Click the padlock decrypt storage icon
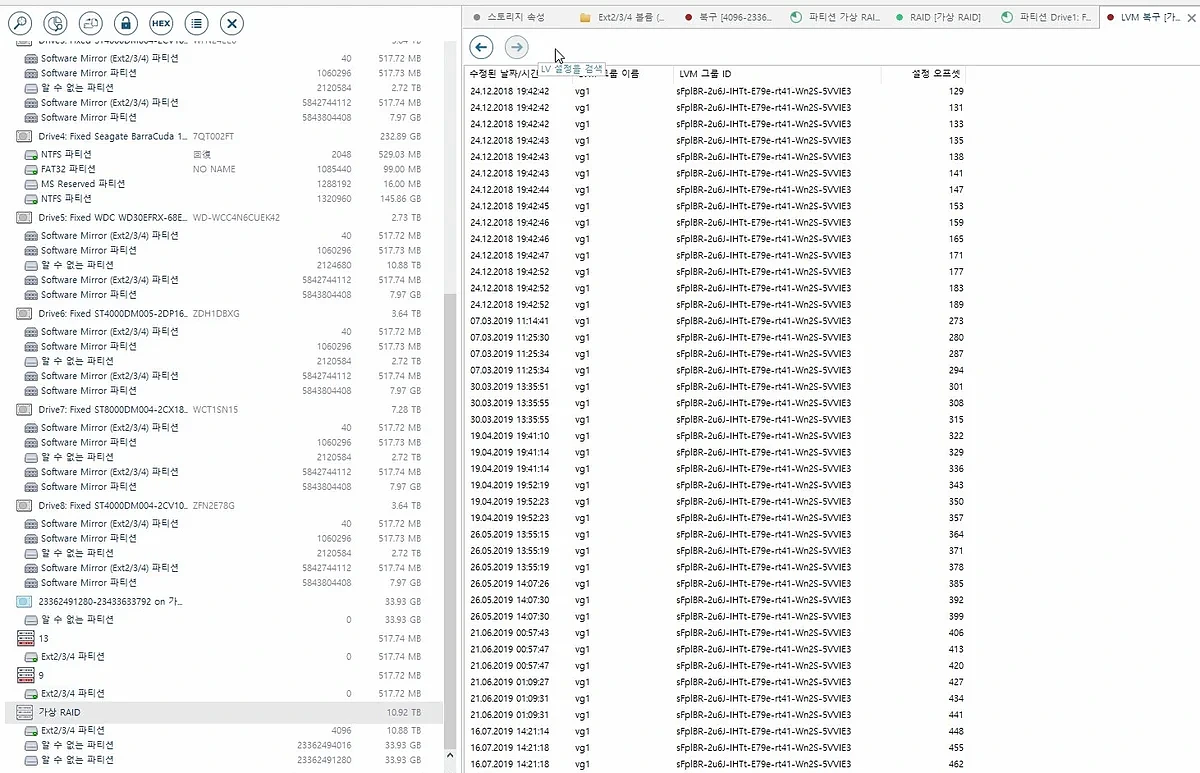The image size is (1200, 773). coord(125,22)
